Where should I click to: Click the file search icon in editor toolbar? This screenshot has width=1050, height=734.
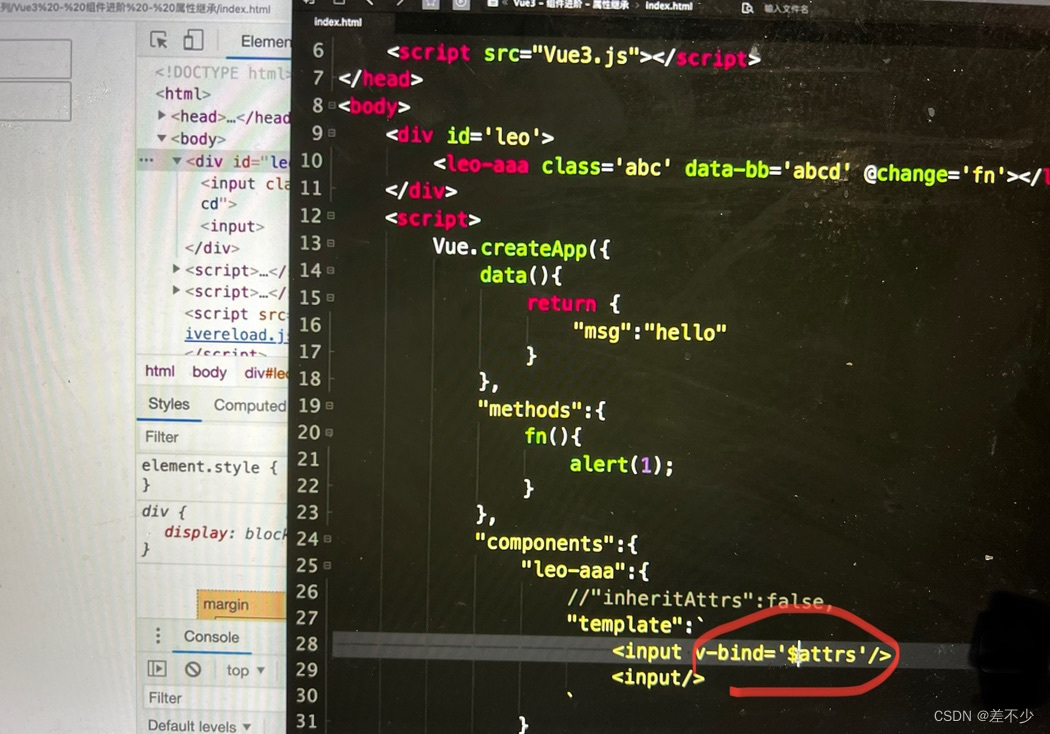747,8
